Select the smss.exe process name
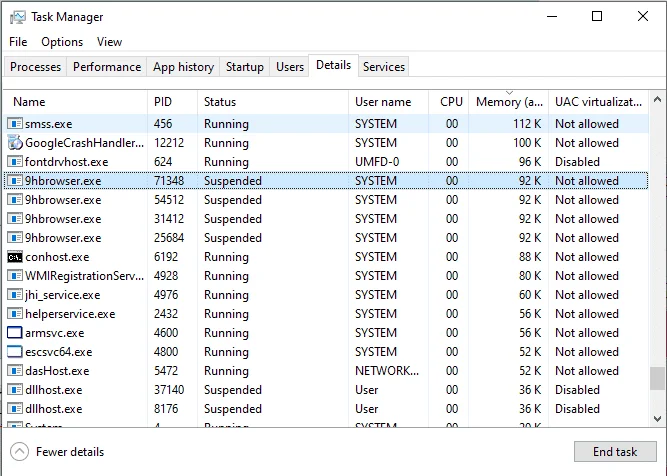 click(x=48, y=124)
